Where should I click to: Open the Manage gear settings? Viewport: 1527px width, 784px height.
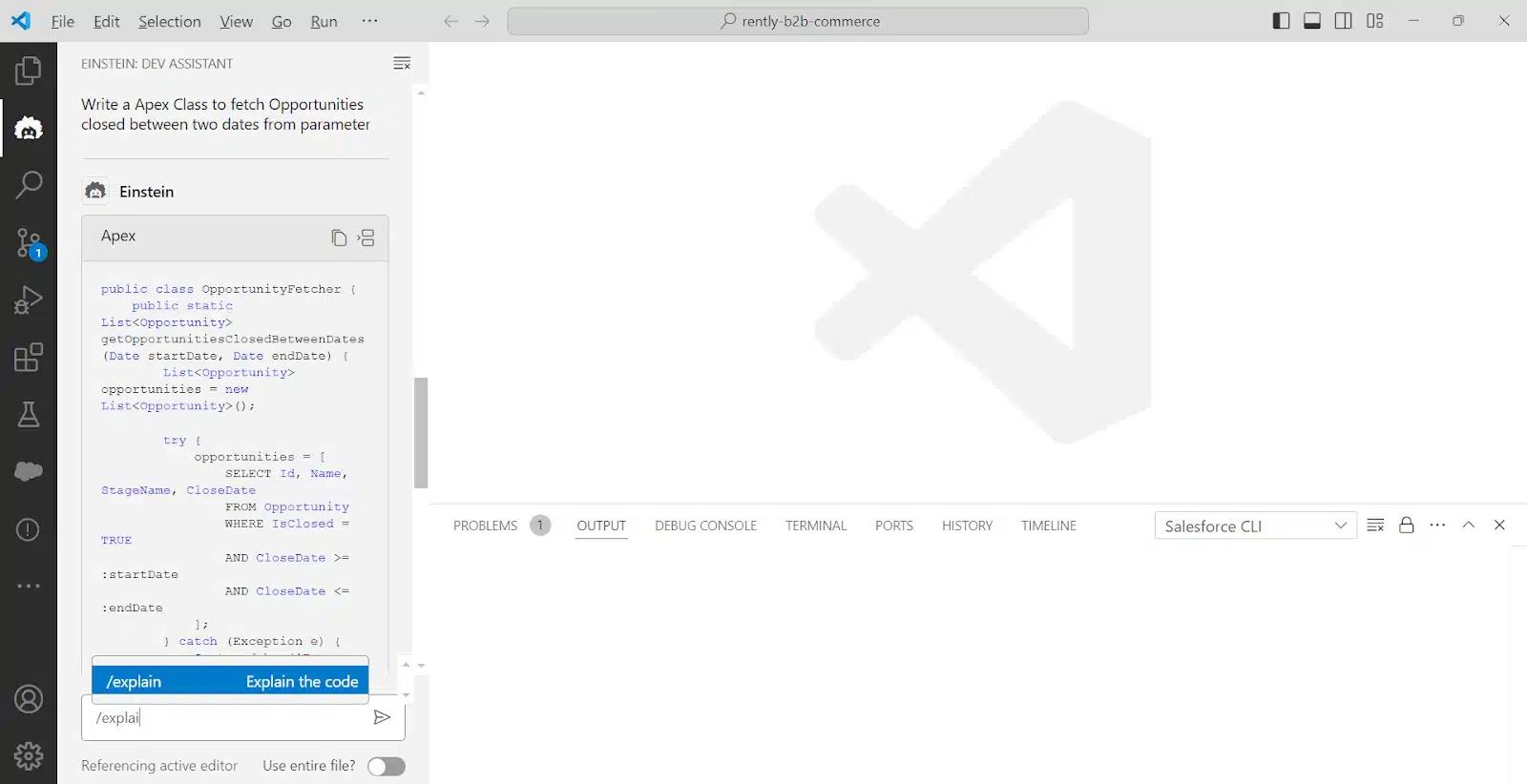click(x=29, y=756)
